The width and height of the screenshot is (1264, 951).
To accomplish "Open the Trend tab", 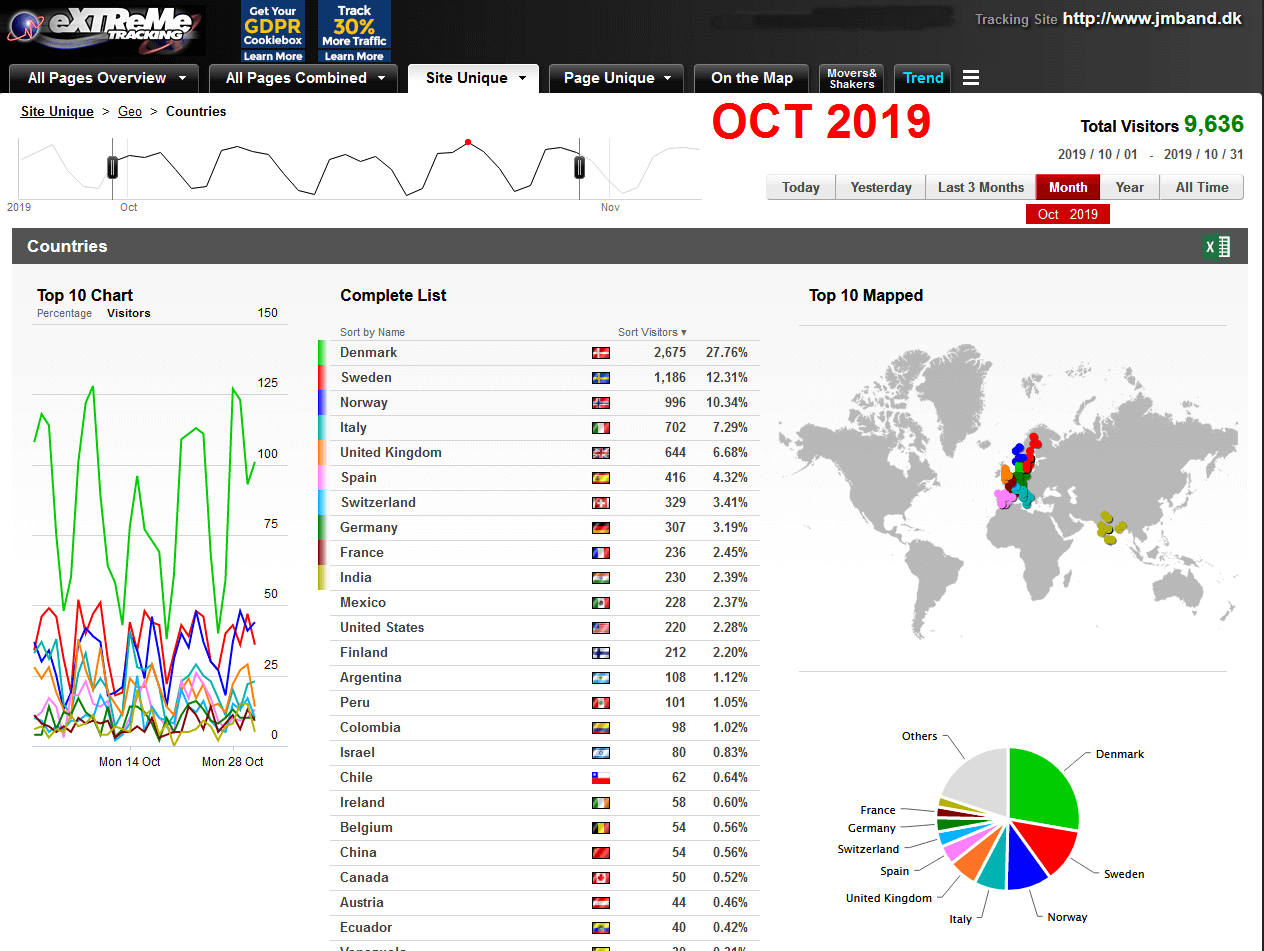I will click(923, 78).
